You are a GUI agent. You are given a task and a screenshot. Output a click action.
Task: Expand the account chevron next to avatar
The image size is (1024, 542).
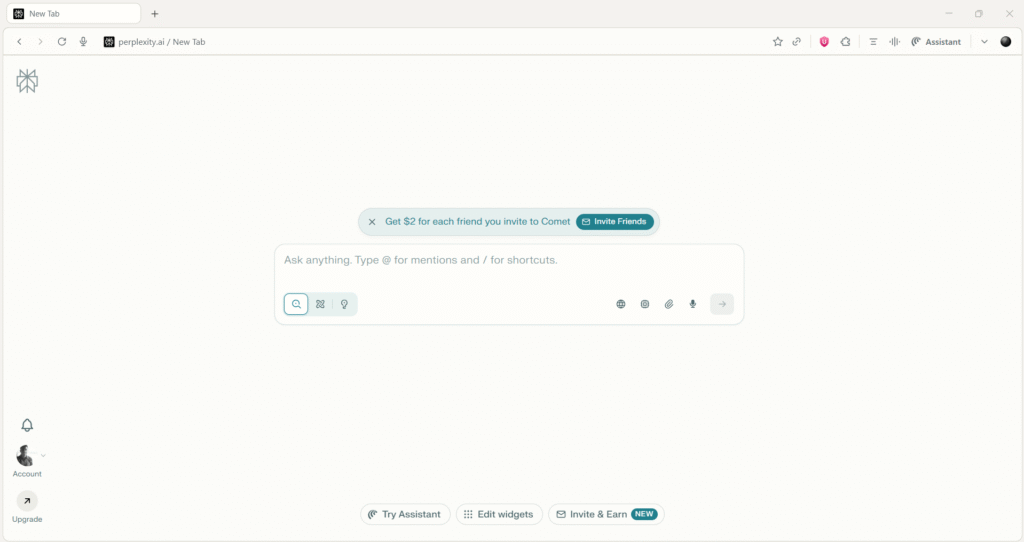coord(43,455)
